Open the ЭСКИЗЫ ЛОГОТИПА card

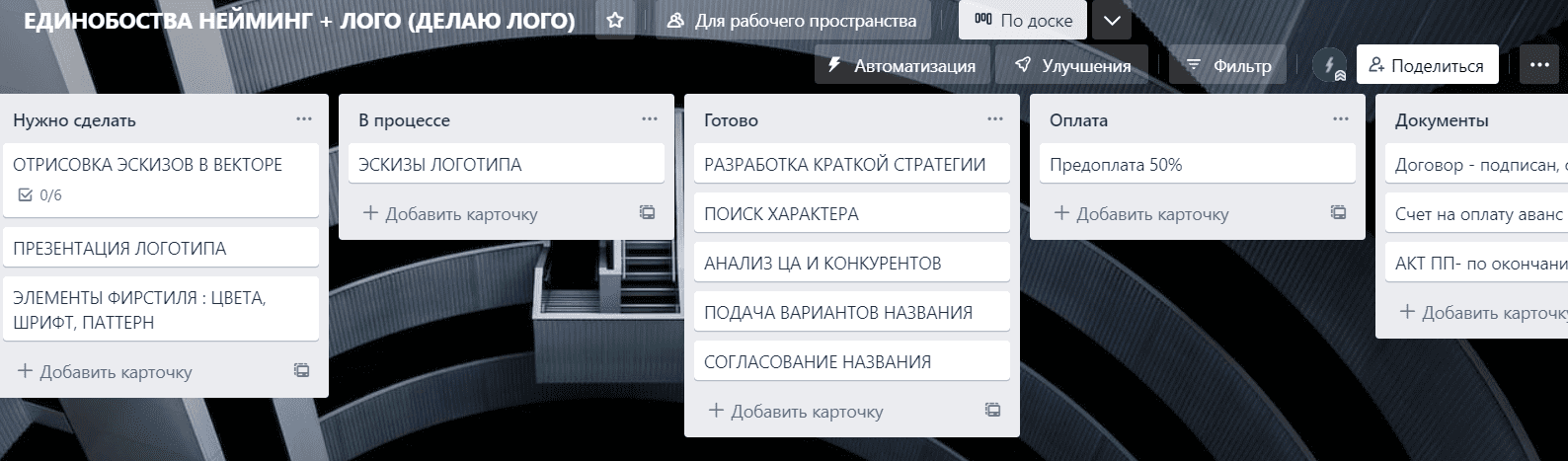[506, 165]
